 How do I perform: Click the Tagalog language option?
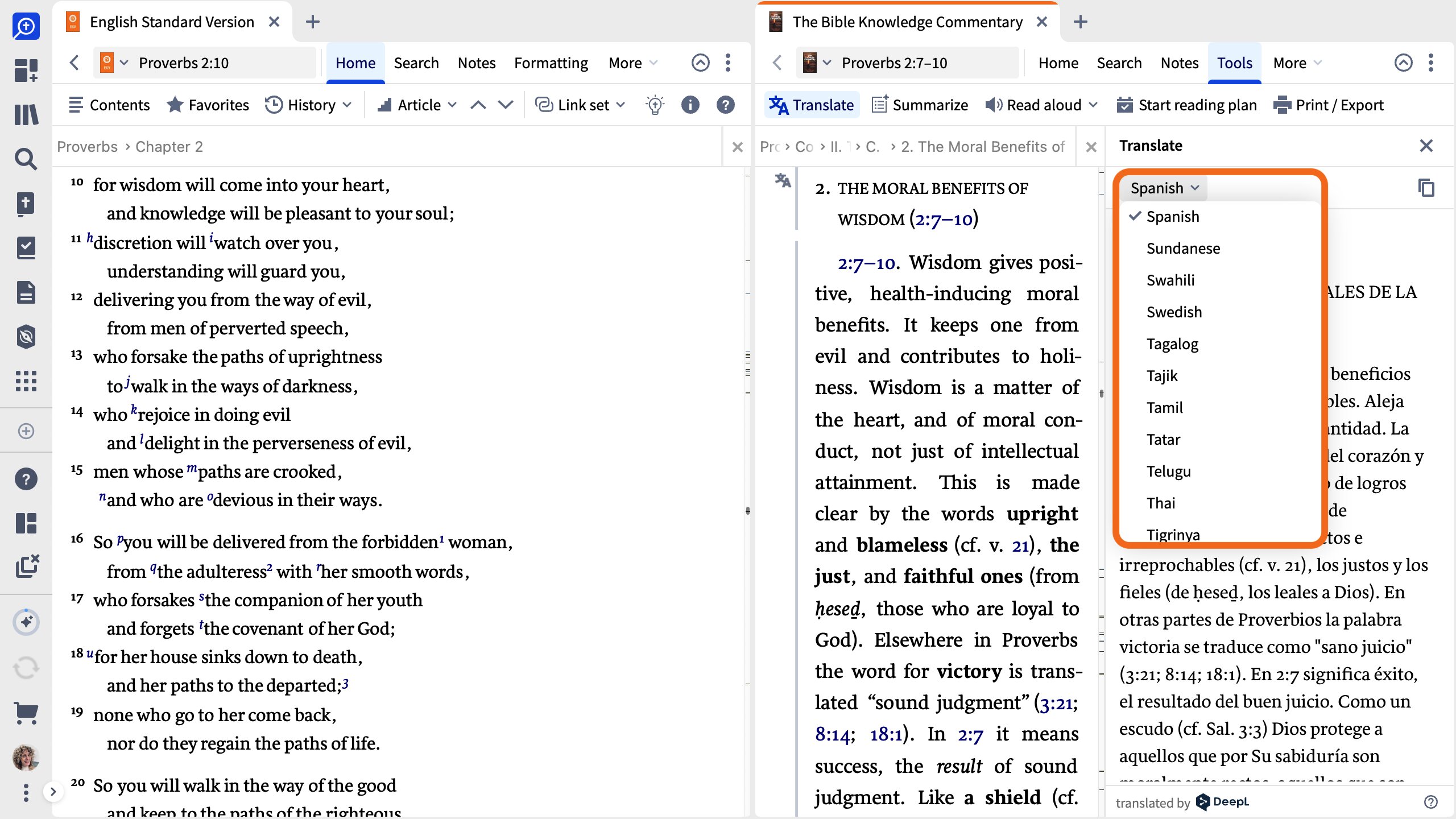coord(1172,343)
